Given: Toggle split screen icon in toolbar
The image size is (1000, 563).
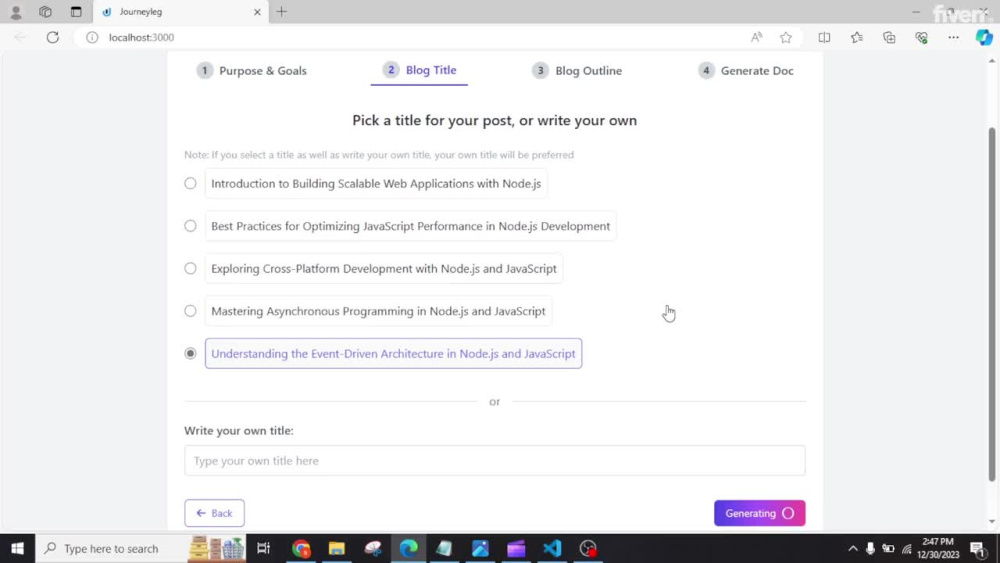Looking at the screenshot, I should click(x=824, y=38).
